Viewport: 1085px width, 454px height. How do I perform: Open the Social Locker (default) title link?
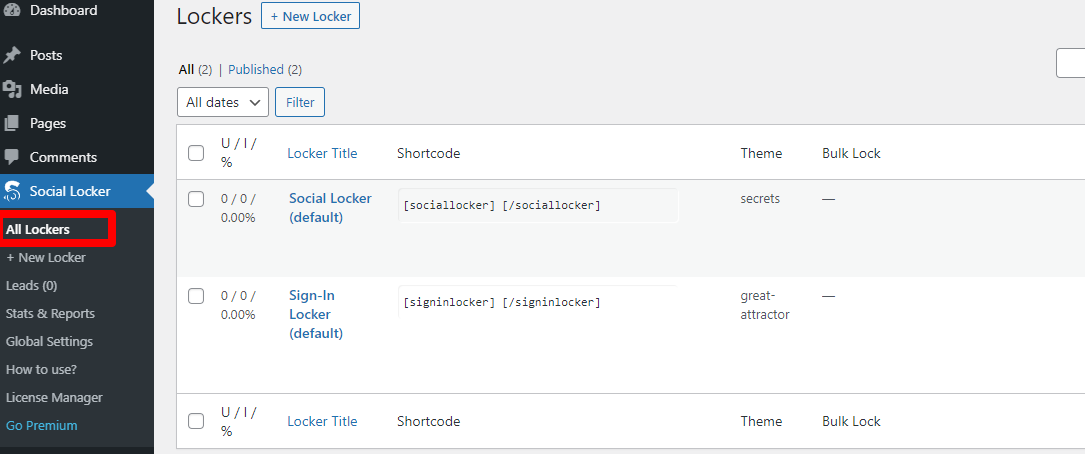click(x=330, y=207)
